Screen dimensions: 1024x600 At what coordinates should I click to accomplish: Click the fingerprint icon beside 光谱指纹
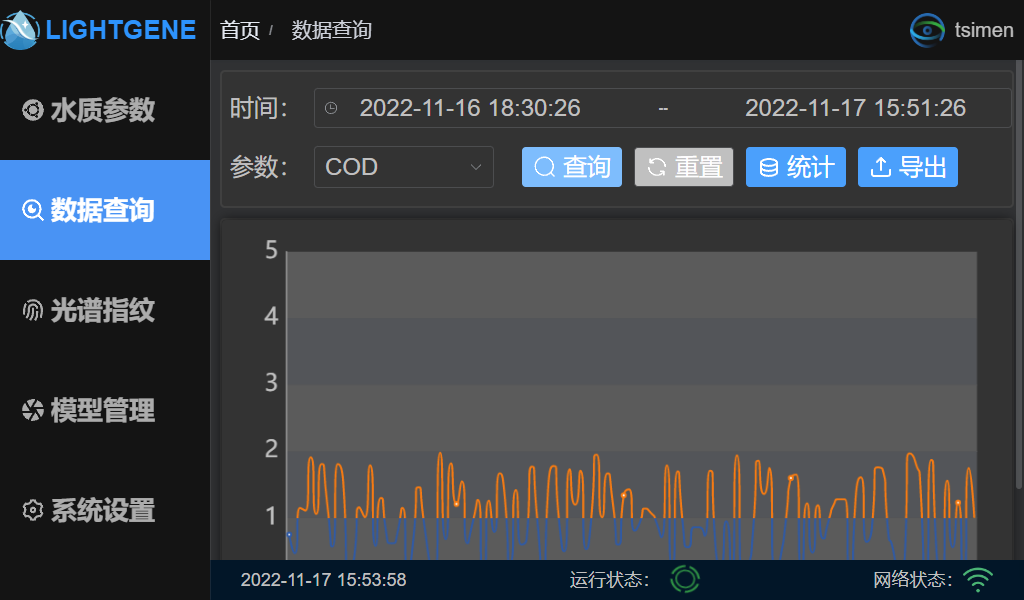point(33,310)
